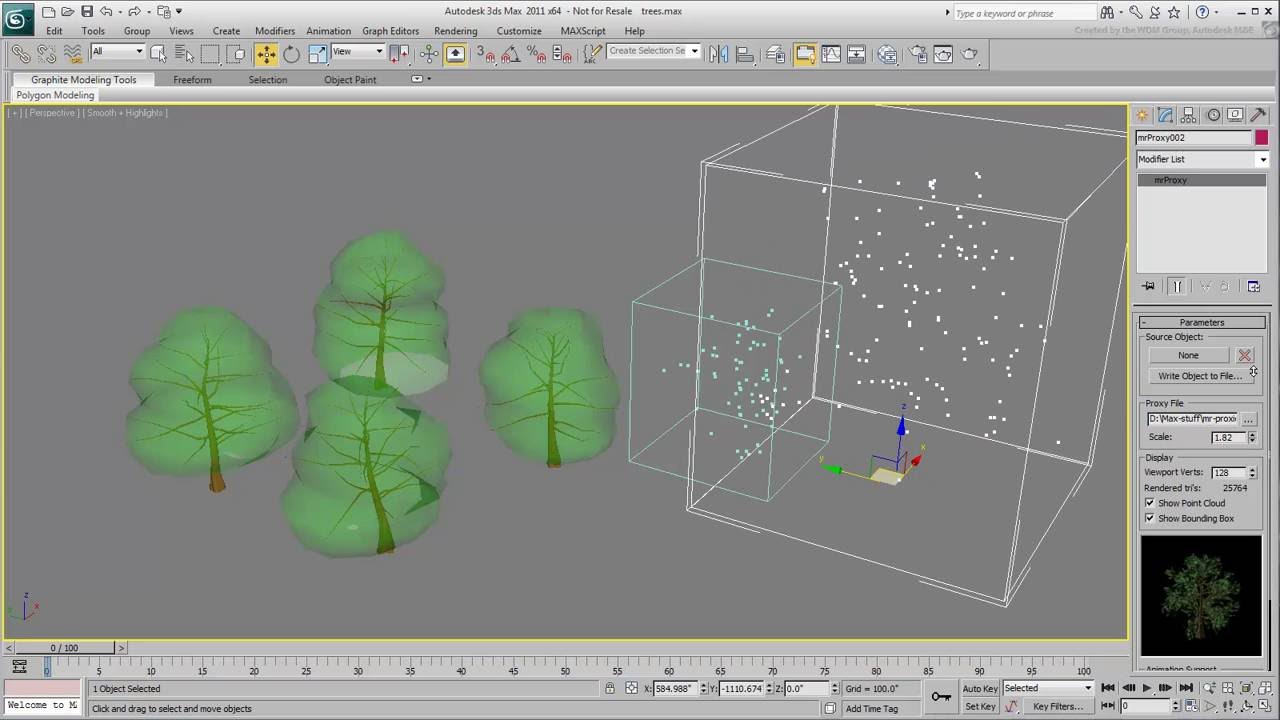This screenshot has width=1280, height=720.
Task: Toggle Keyboard Shortcut Override
Action: pos(455,54)
